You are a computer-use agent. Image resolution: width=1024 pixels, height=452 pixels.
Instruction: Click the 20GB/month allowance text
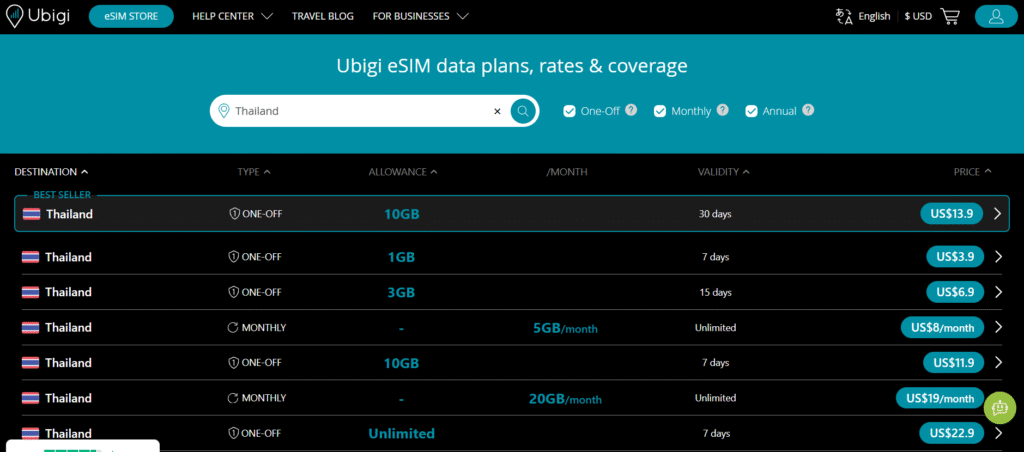[566, 398]
